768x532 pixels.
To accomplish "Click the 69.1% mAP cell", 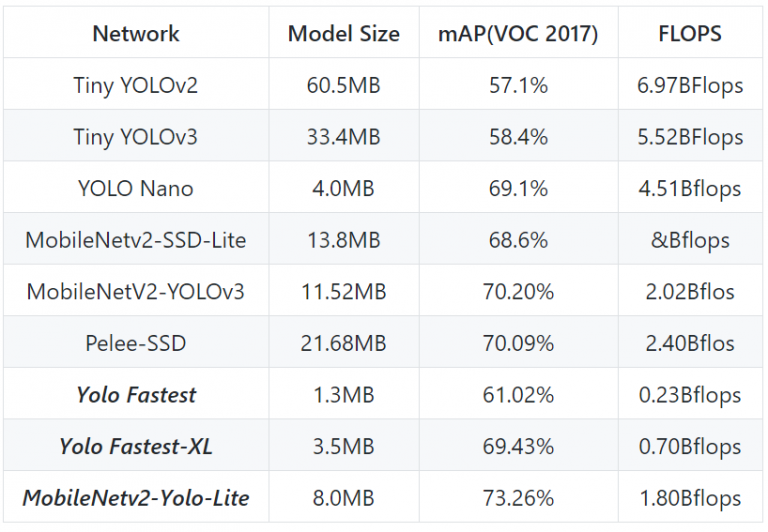I will point(518,188).
